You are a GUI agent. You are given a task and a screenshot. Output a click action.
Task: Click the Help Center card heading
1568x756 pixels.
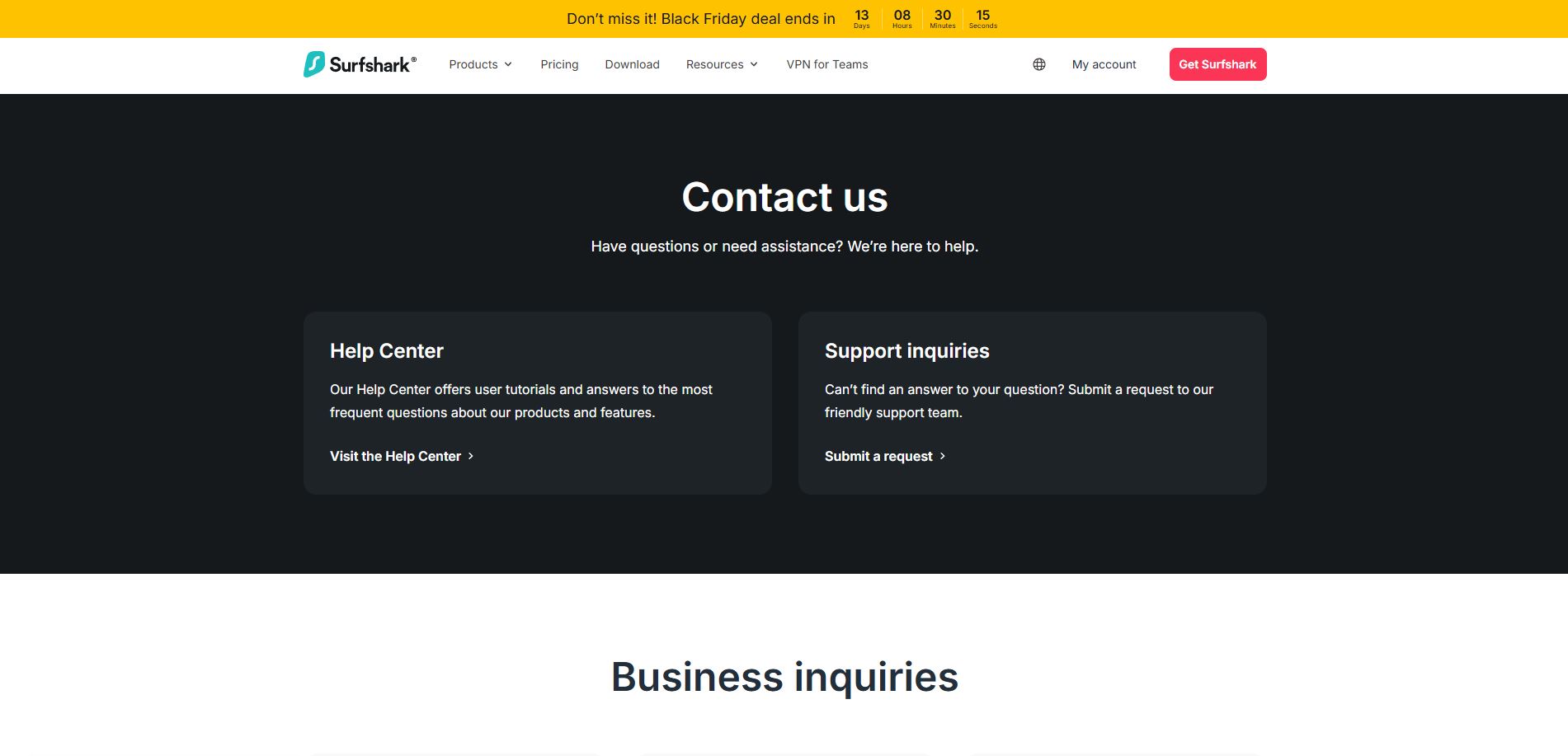(387, 351)
